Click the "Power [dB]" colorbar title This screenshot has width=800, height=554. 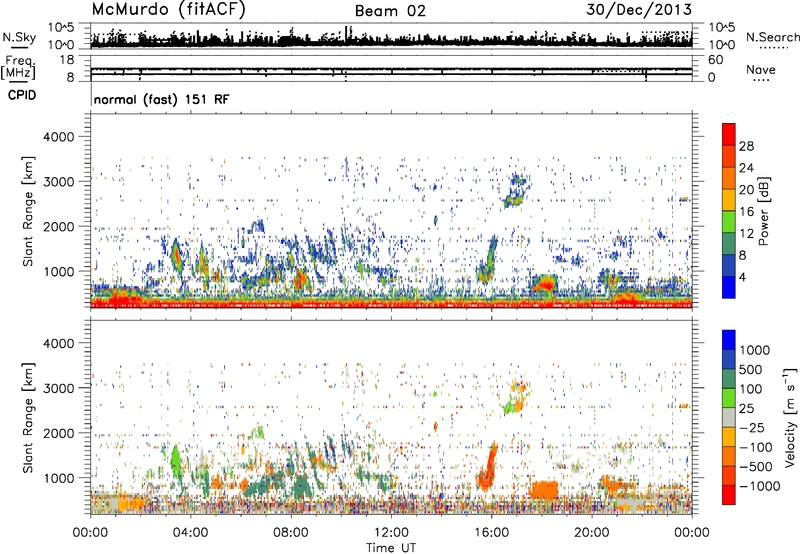tap(763, 211)
